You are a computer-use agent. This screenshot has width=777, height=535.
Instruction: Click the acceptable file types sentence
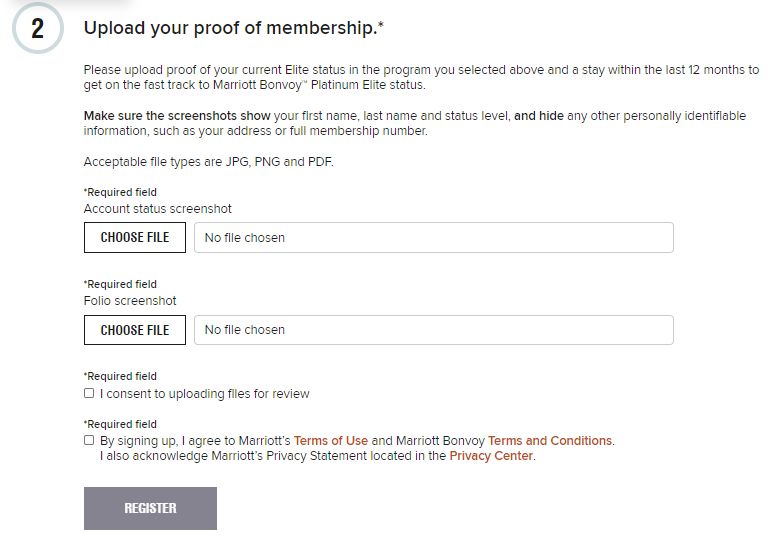209,162
